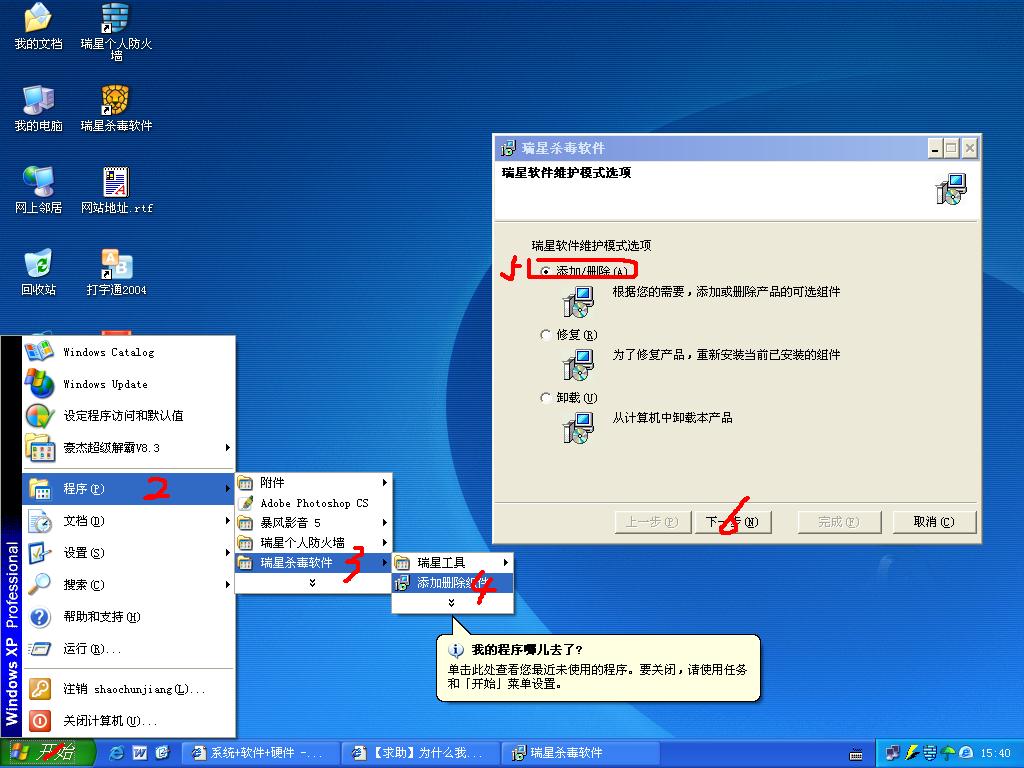This screenshot has height=768, width=1024.
Task: Open the 我的文档 desktop icon
Action: (38, 26)
